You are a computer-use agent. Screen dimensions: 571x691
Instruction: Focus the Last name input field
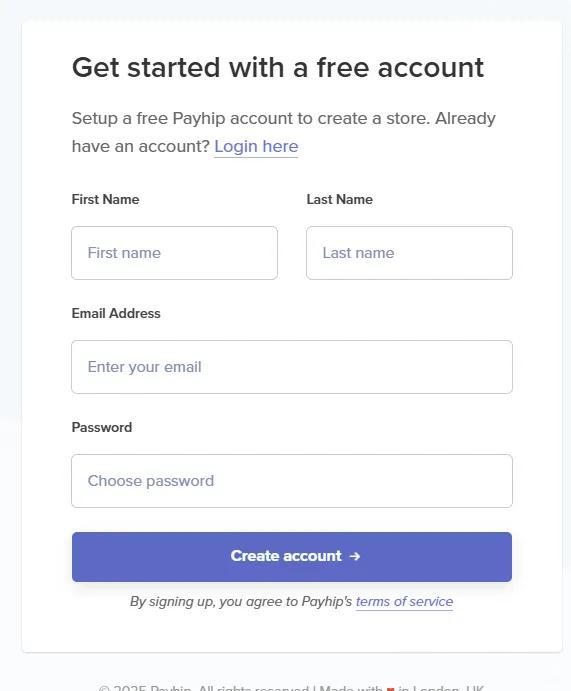(409, 253)
